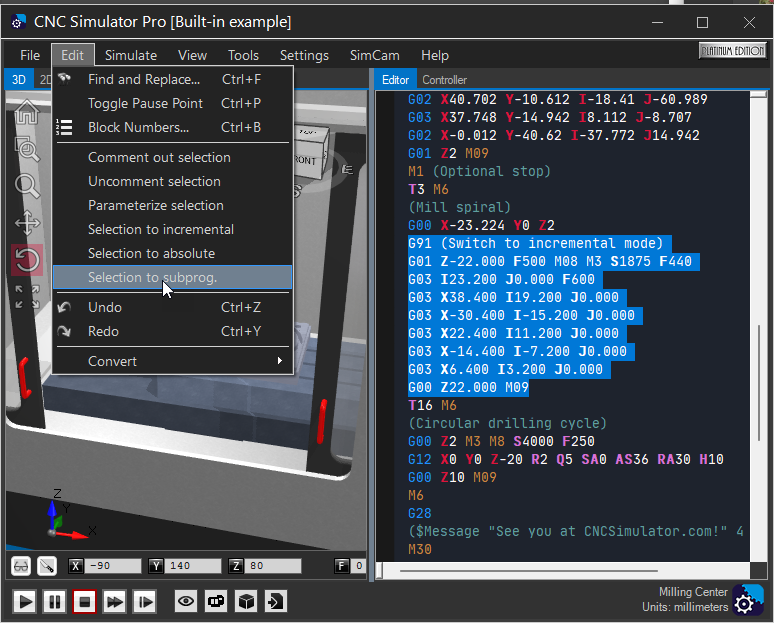Click the "(Mill spiral)" comment line
Screen dimensions: 774x623
tap(459, 207)
